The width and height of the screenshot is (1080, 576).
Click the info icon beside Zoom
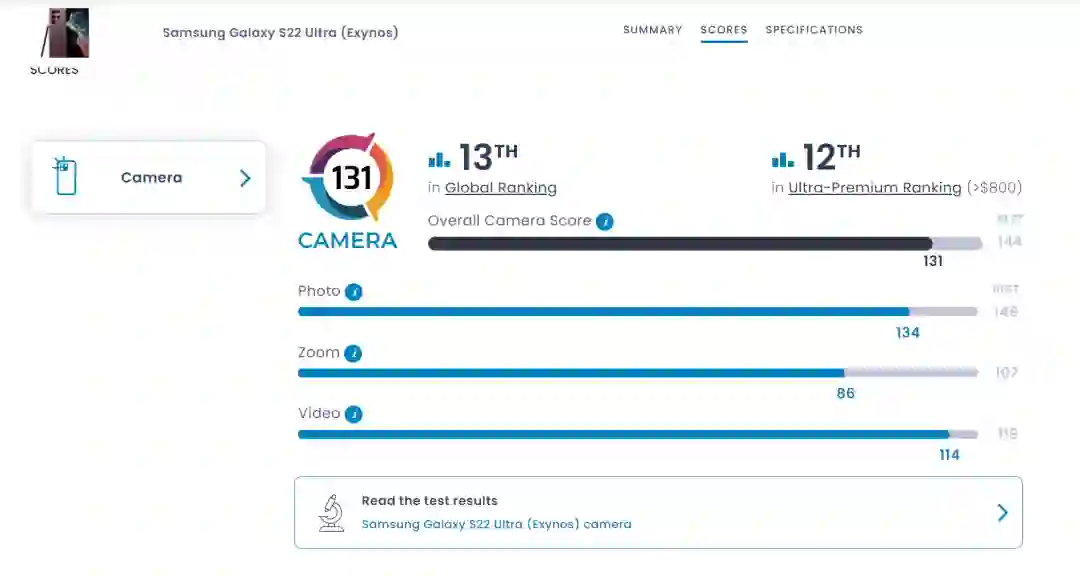click(353, 353)
